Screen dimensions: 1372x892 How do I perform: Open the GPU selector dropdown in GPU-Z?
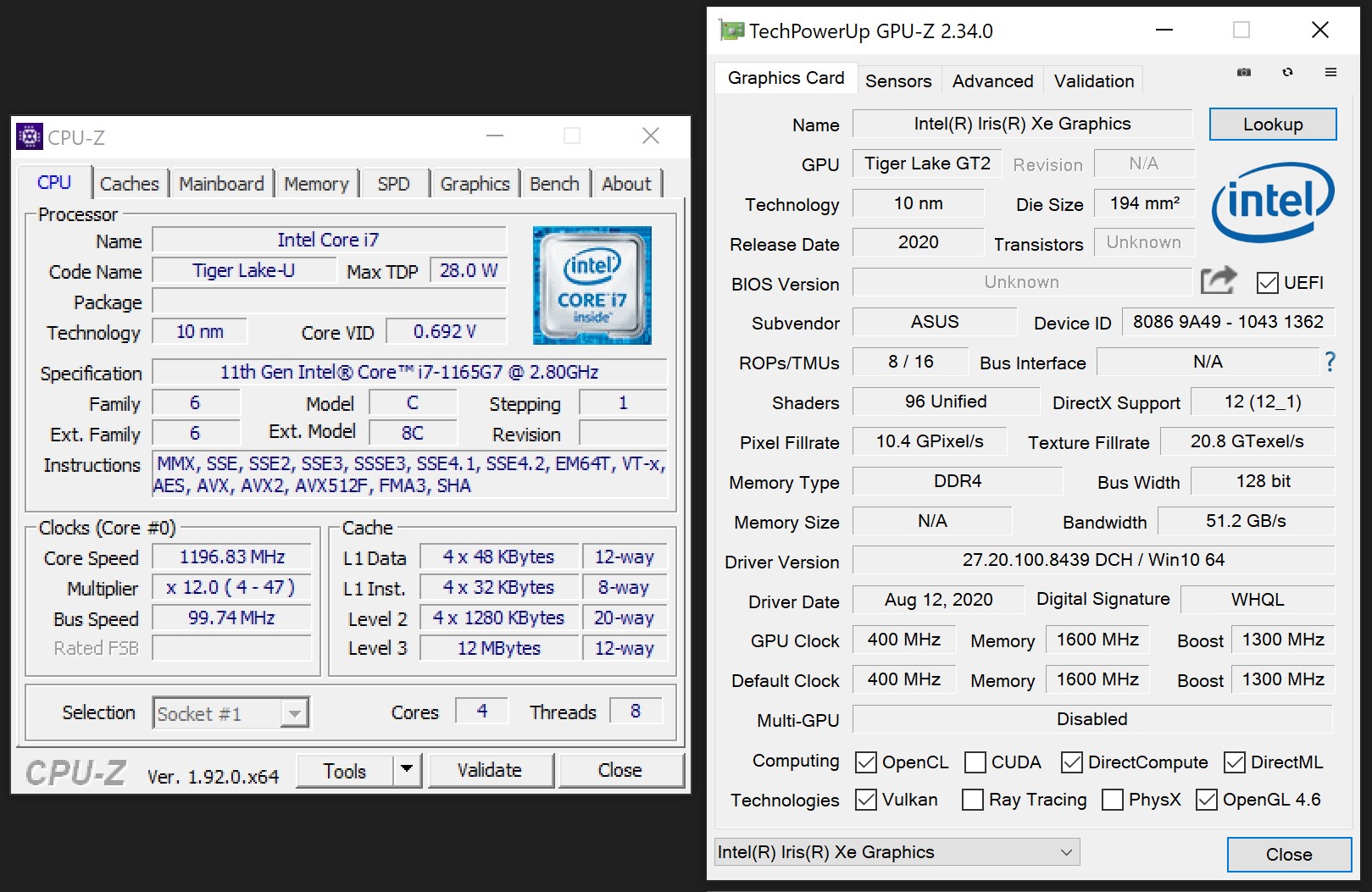[897, 852]
